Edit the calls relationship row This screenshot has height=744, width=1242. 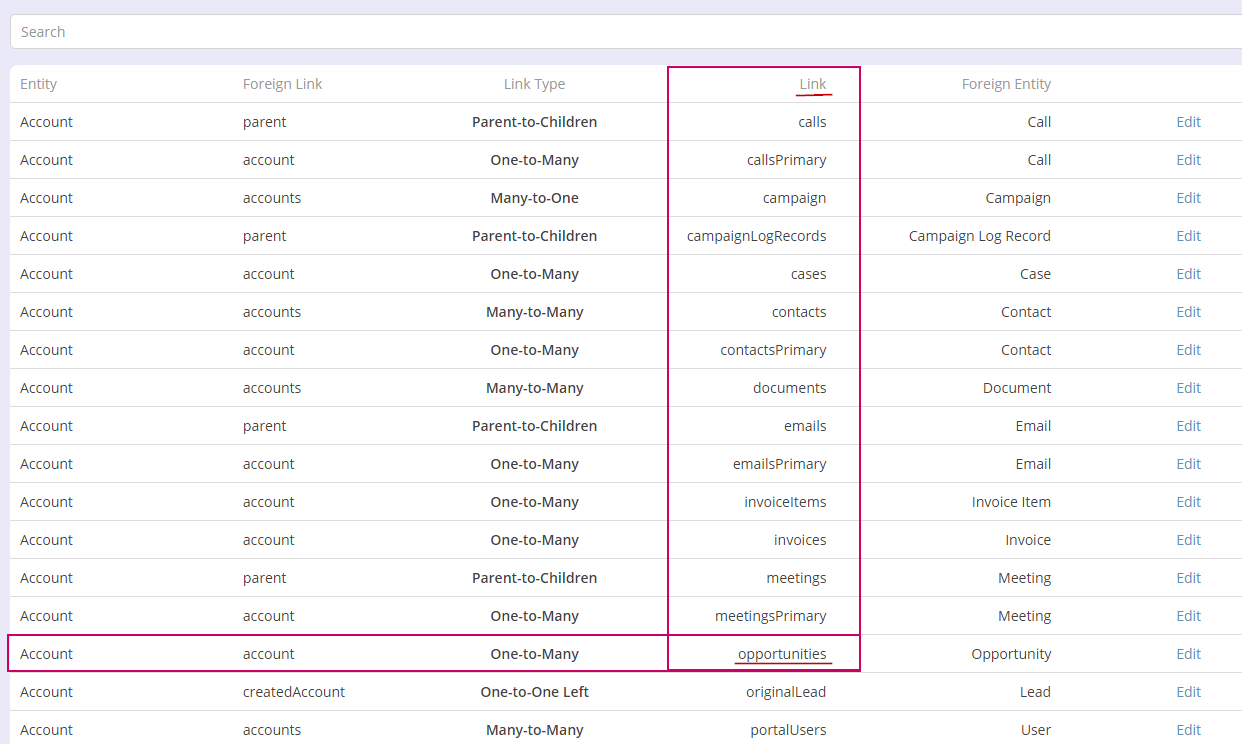tap(1188, 122)
